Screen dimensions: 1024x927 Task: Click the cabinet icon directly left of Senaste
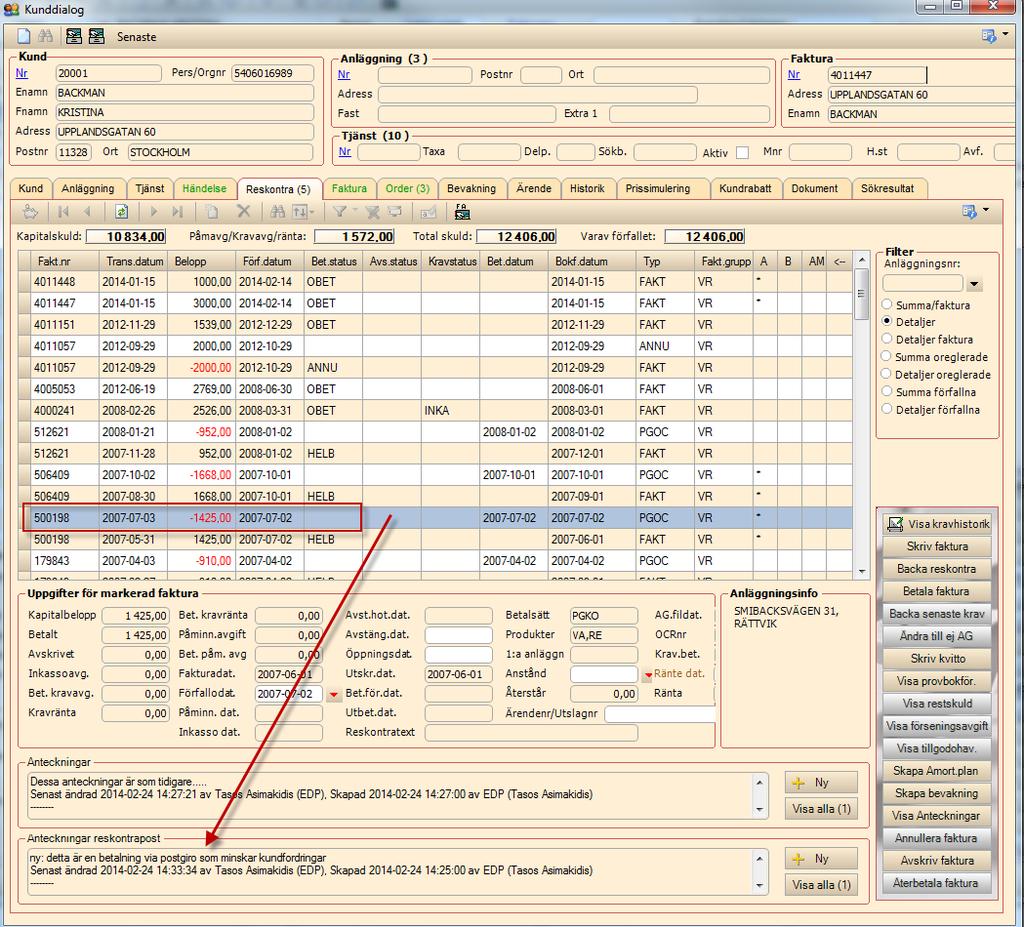point(97,36)
